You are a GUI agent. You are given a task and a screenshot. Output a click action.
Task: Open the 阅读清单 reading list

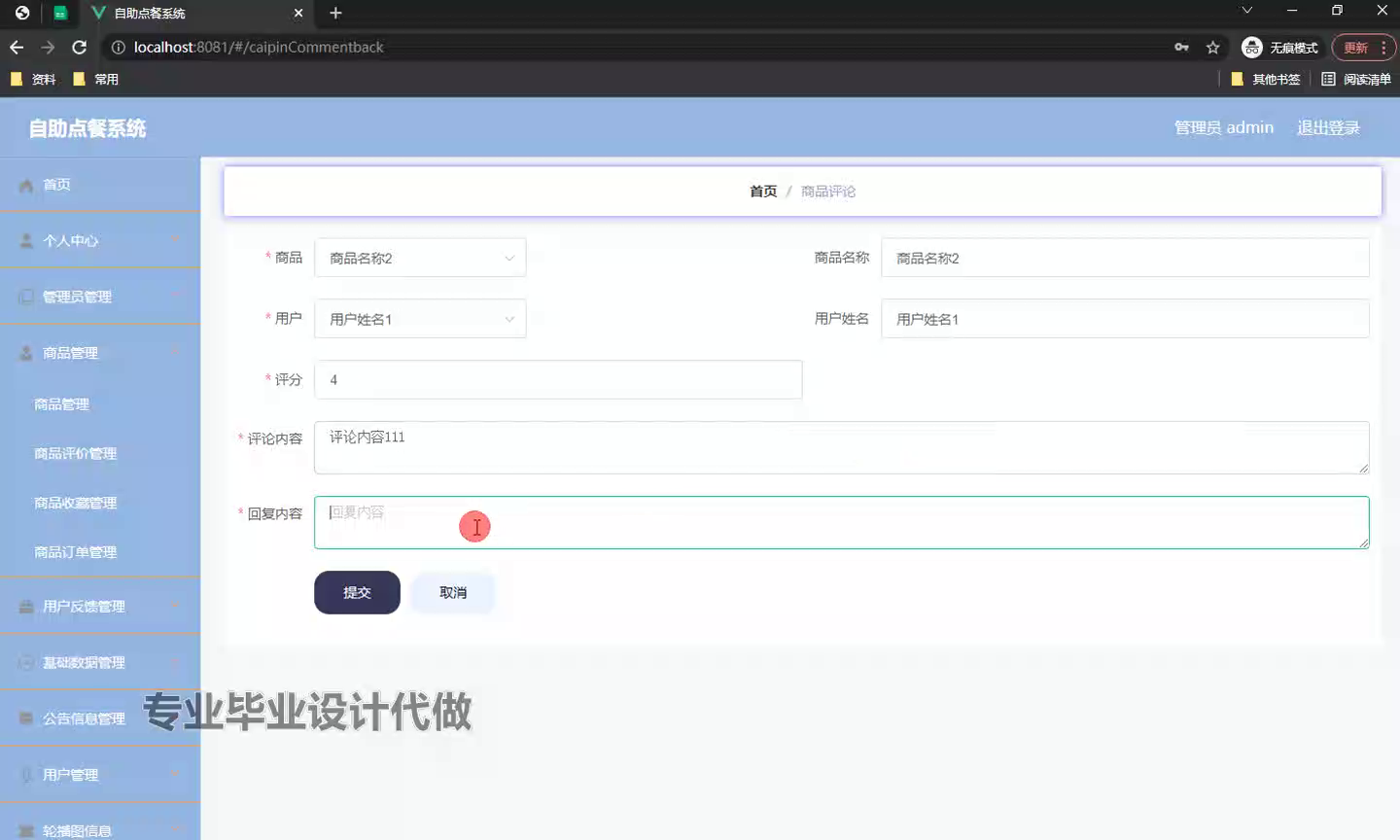point(1356,79)
